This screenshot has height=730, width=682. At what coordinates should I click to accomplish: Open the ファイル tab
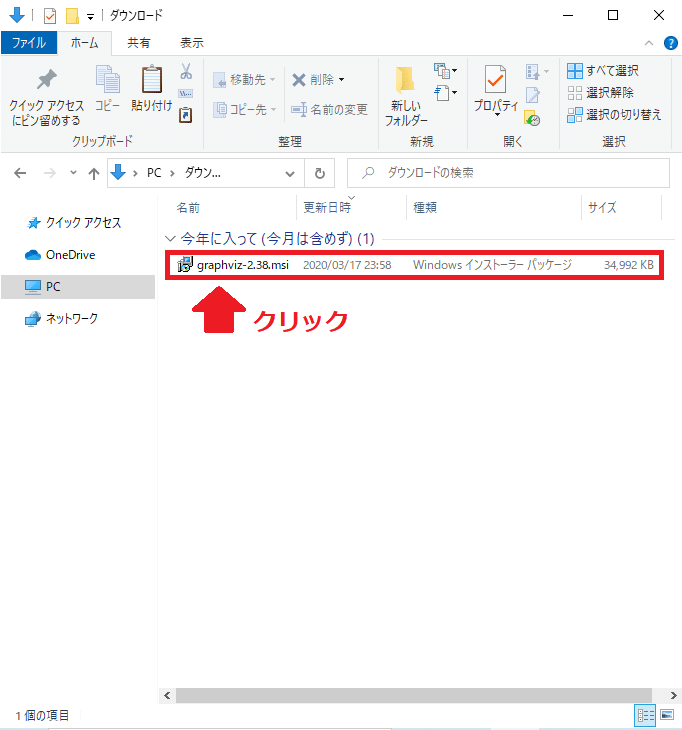click(29, 43)
